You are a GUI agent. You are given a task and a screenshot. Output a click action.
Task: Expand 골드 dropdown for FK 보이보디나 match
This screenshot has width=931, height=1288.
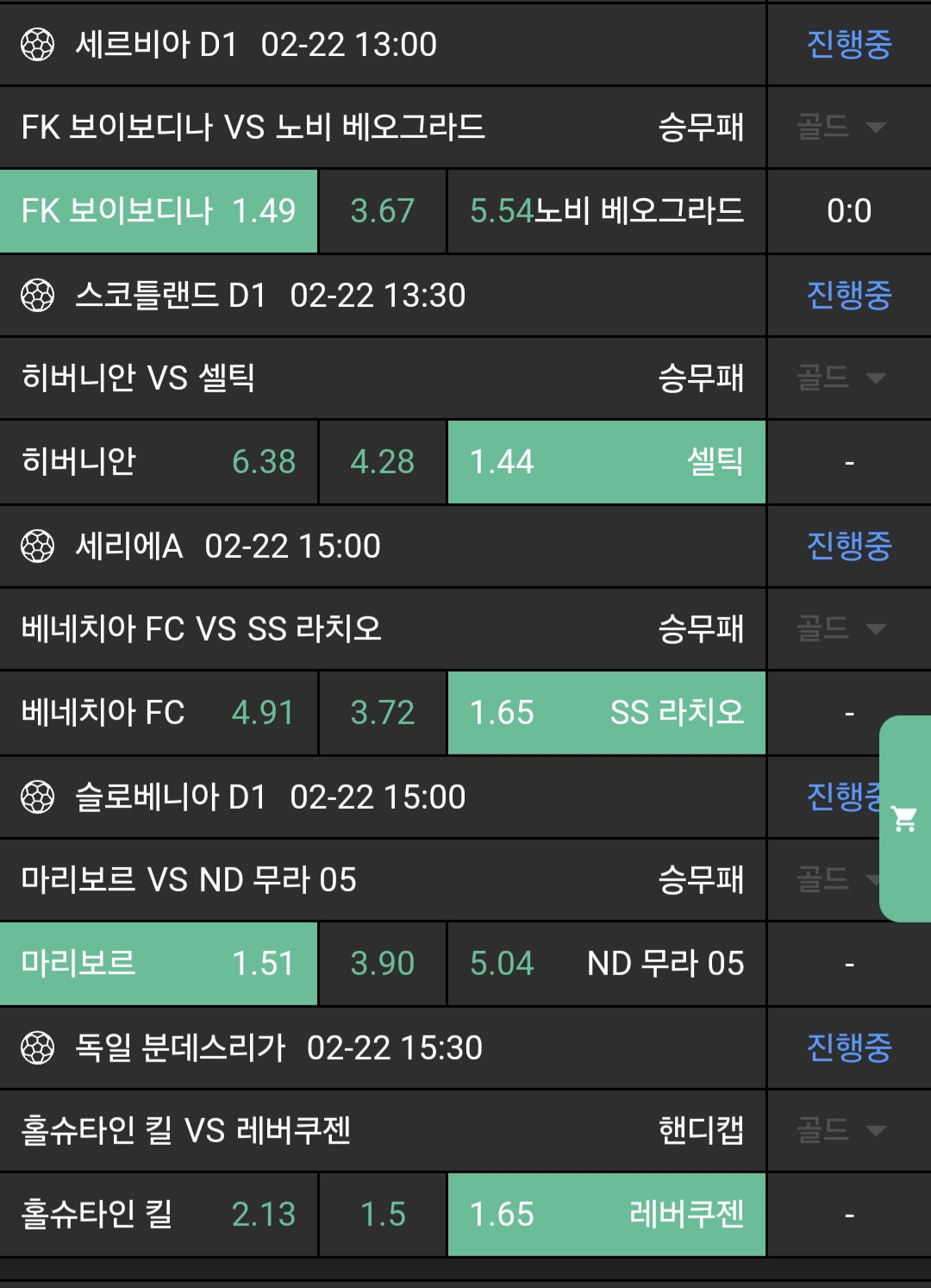(840, 128)
